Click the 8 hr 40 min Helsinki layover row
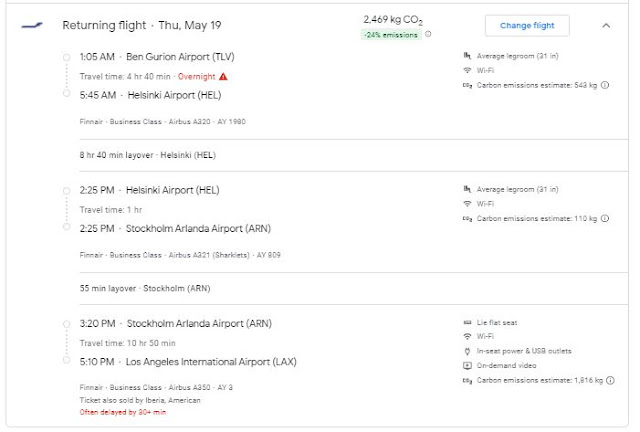 click(x=148, y=155)
